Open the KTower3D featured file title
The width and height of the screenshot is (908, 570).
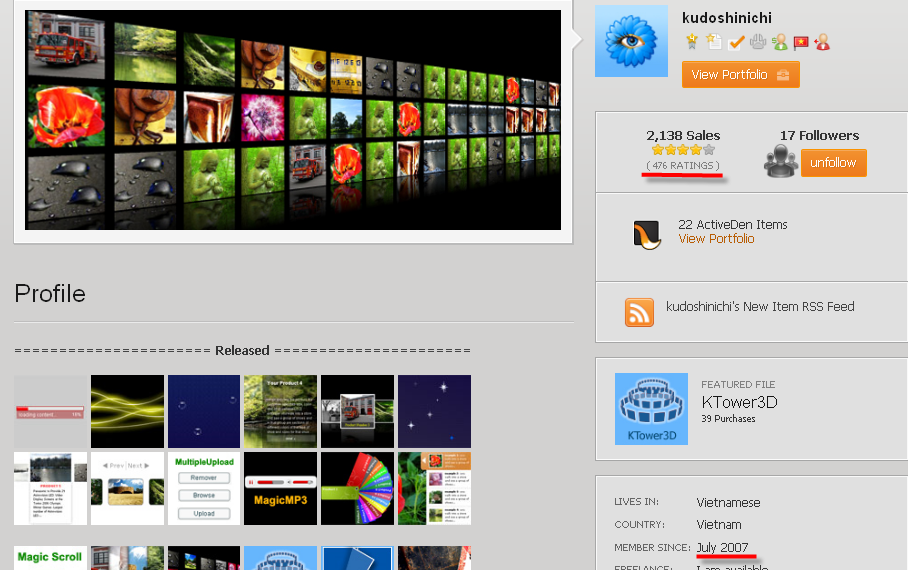coord(739,402)
